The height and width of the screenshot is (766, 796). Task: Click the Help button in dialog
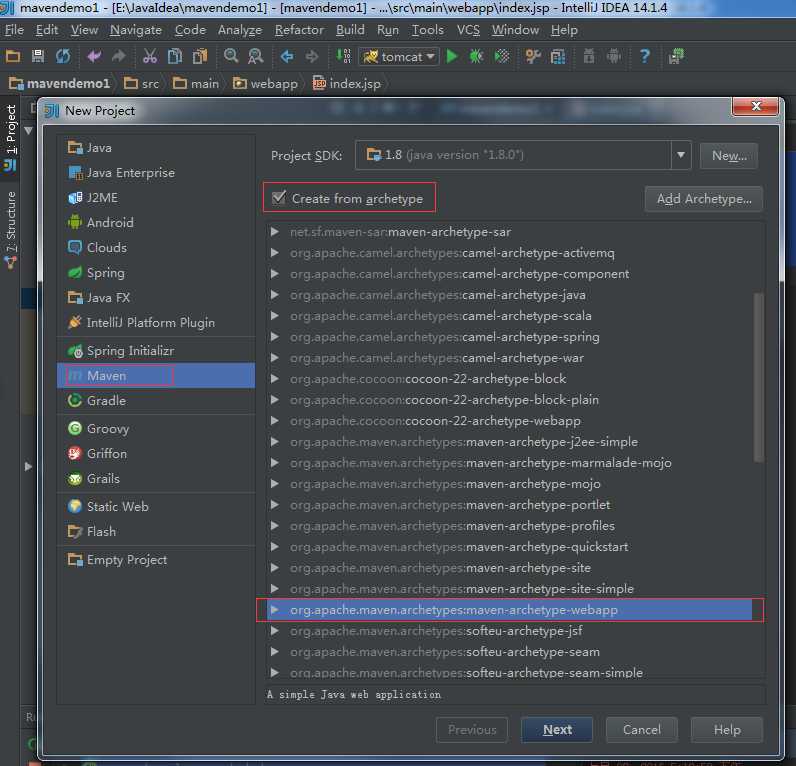pos(726,729)
